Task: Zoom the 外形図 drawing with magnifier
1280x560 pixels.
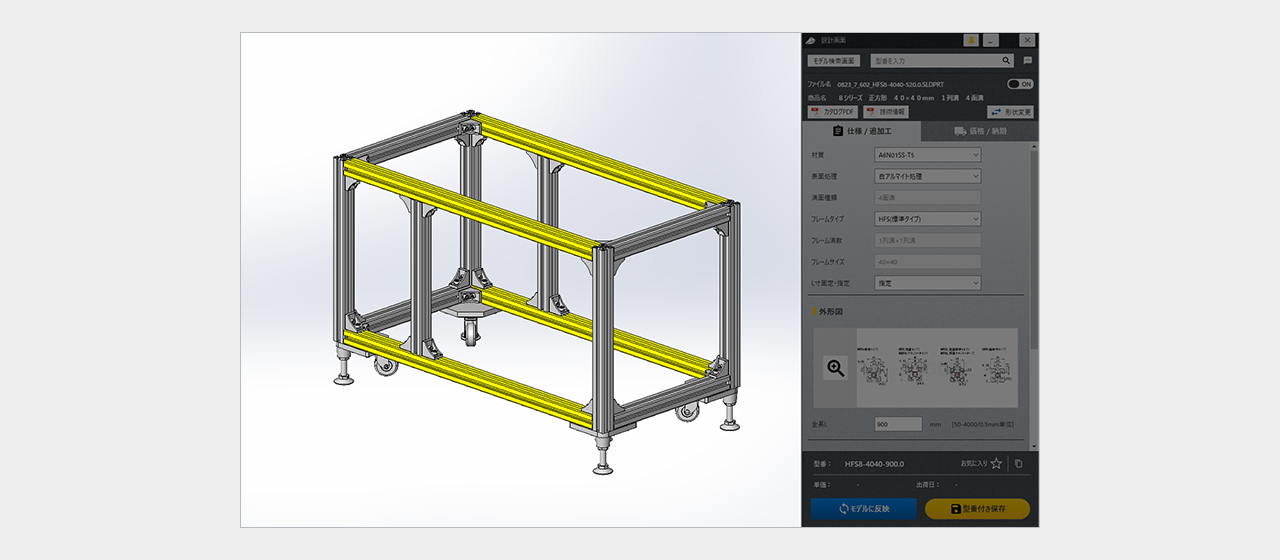Action: 836,368
